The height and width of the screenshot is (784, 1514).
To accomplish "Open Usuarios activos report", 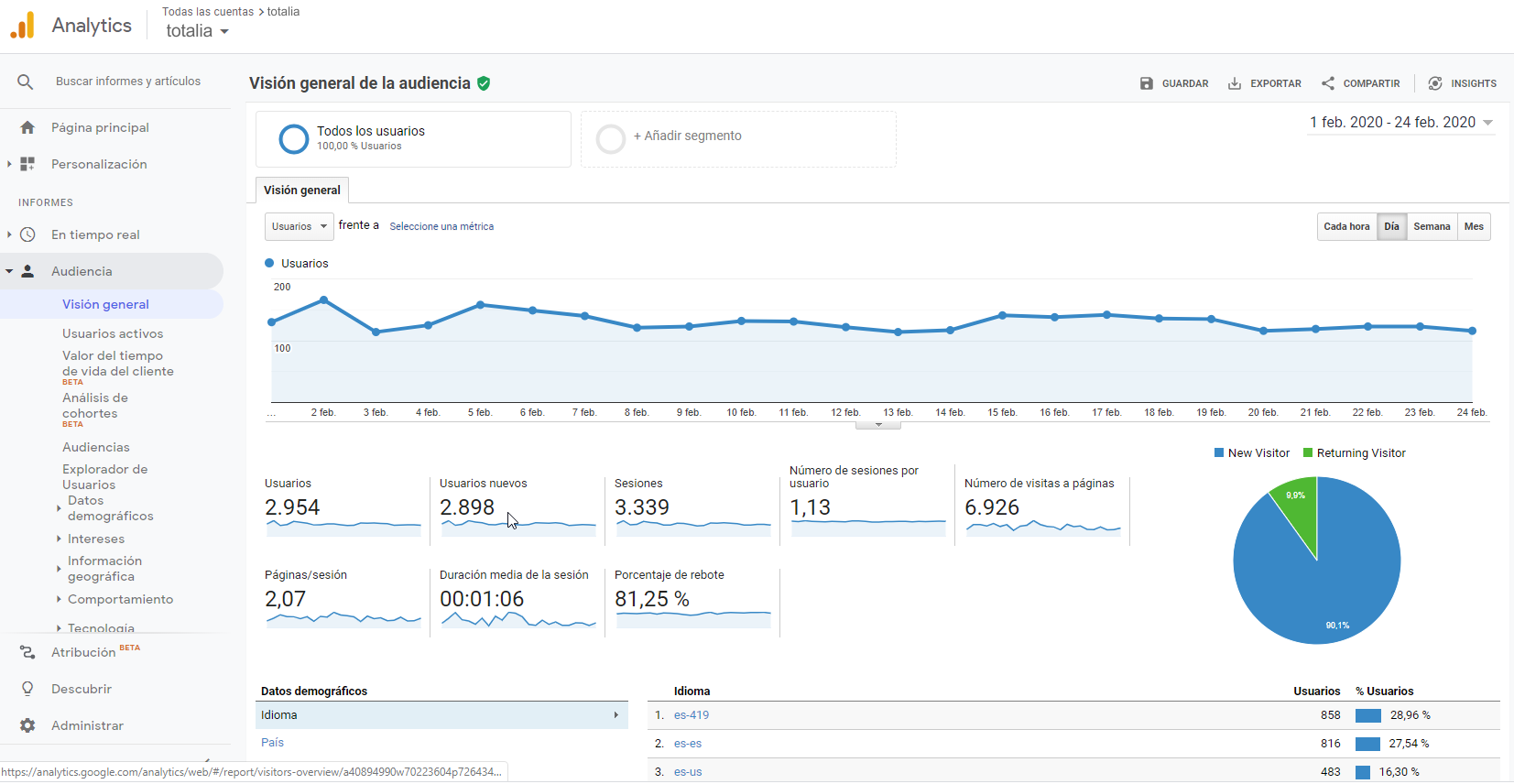I will [x=113, y=333].
